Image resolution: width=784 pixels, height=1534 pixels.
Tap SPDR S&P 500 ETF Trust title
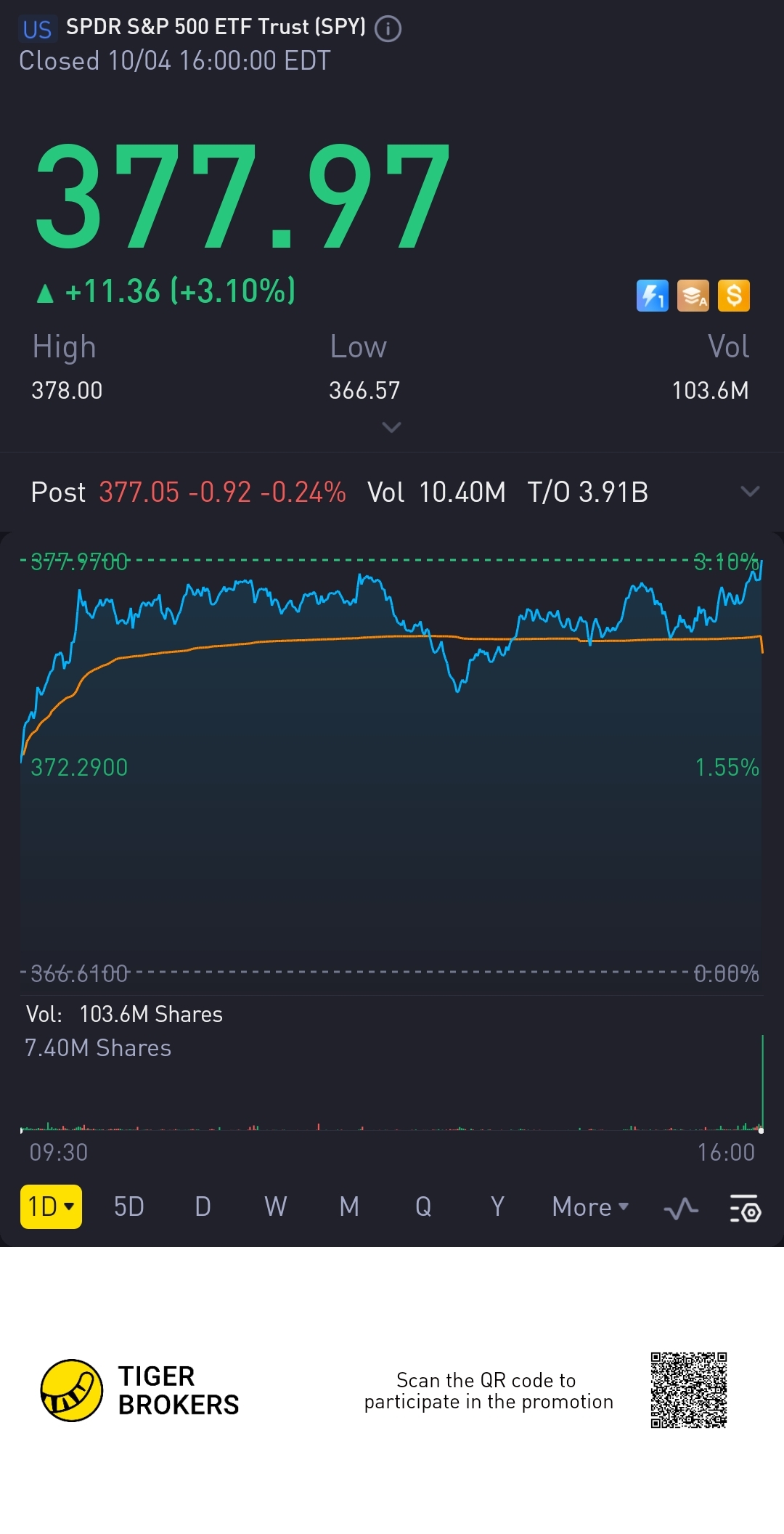point(216,28)
